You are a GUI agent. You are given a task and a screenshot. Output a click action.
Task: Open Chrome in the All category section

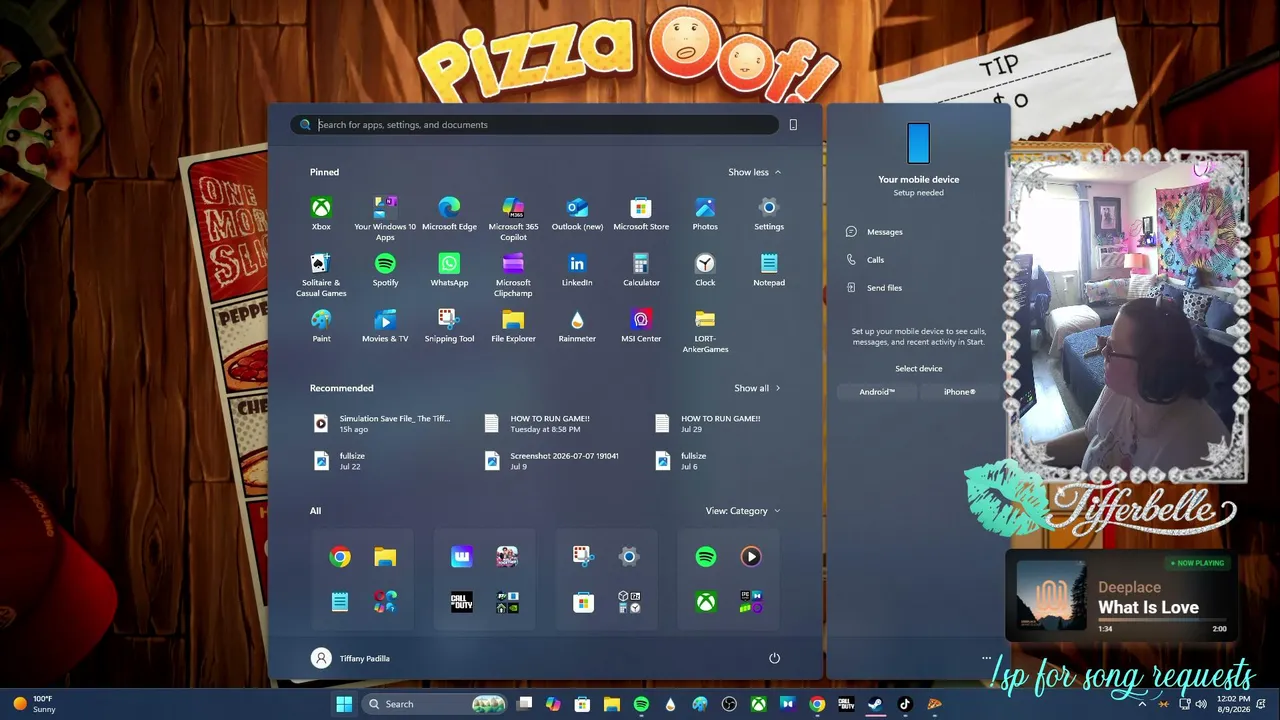pyautogui.click(x=340, y=557)
